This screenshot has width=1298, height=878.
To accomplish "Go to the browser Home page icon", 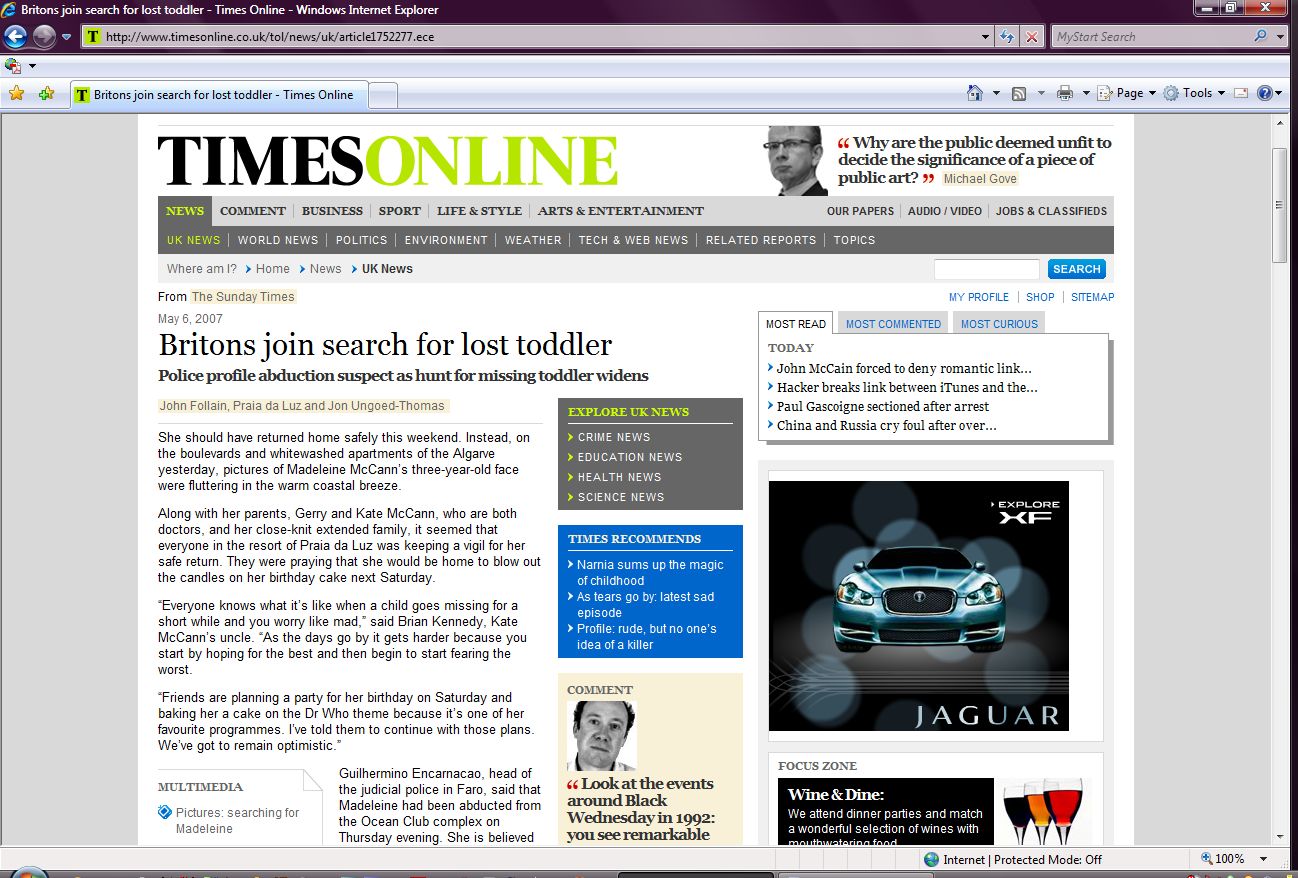I will point(975,93).
